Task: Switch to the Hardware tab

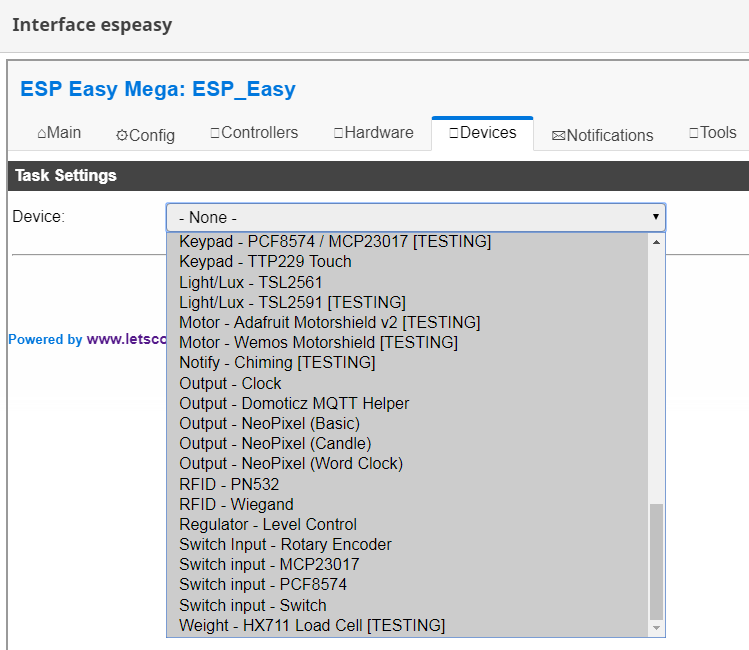Action: (374, 133)
